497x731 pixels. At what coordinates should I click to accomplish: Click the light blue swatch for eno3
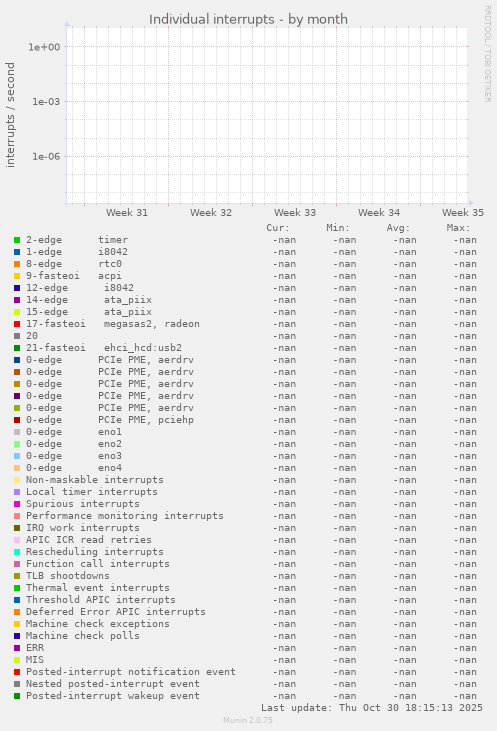click(17, 456)
